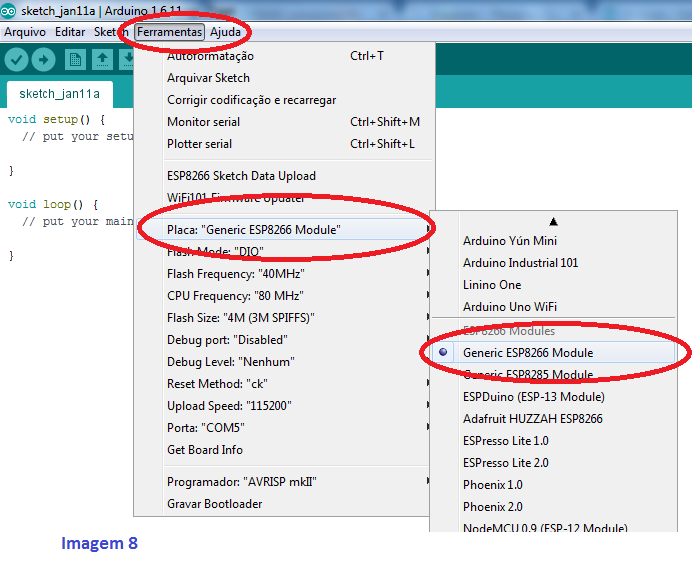Select ESPDuino (ESP-13 Module) board

point(553,397)
